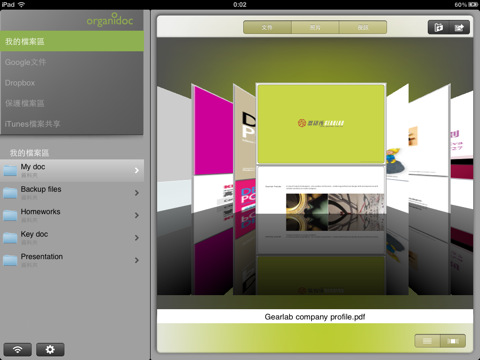Expand the Backup files chevron
Screen dimensions: 480x360
click(137, 193)
